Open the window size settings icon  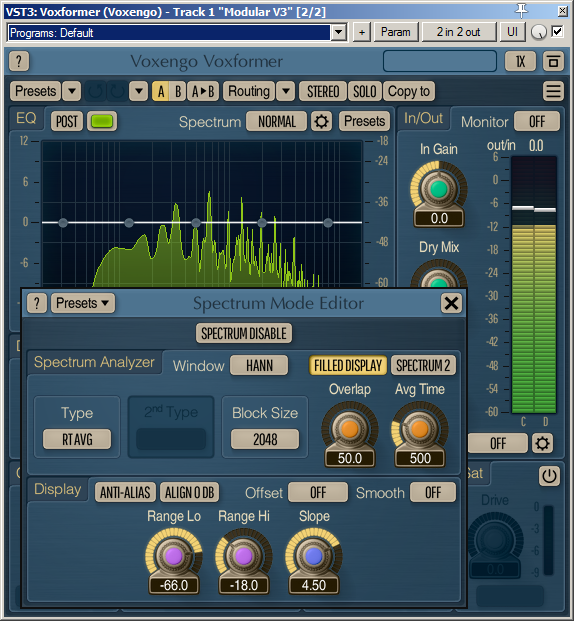point(553,61)
